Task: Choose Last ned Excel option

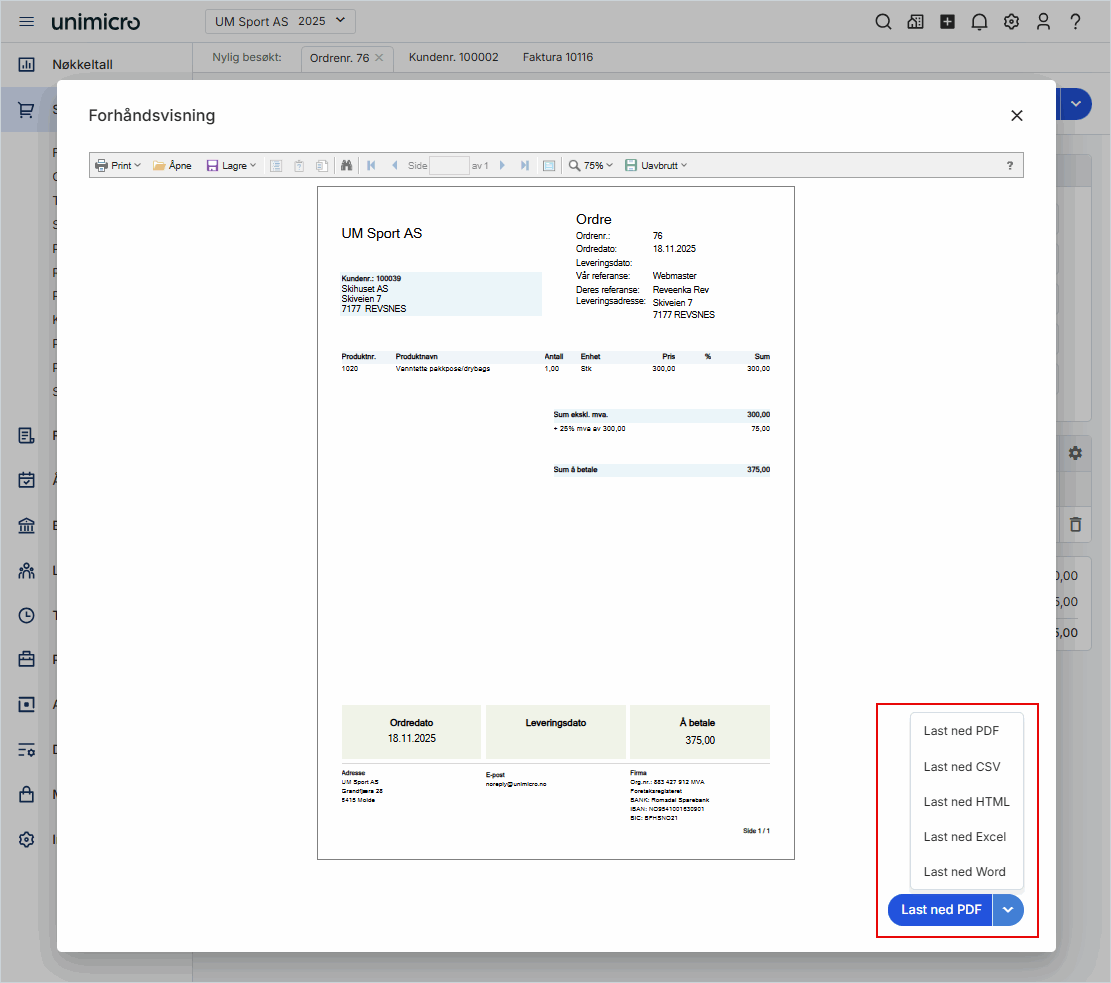Action: pyautogui.click(x=965, y=837)
